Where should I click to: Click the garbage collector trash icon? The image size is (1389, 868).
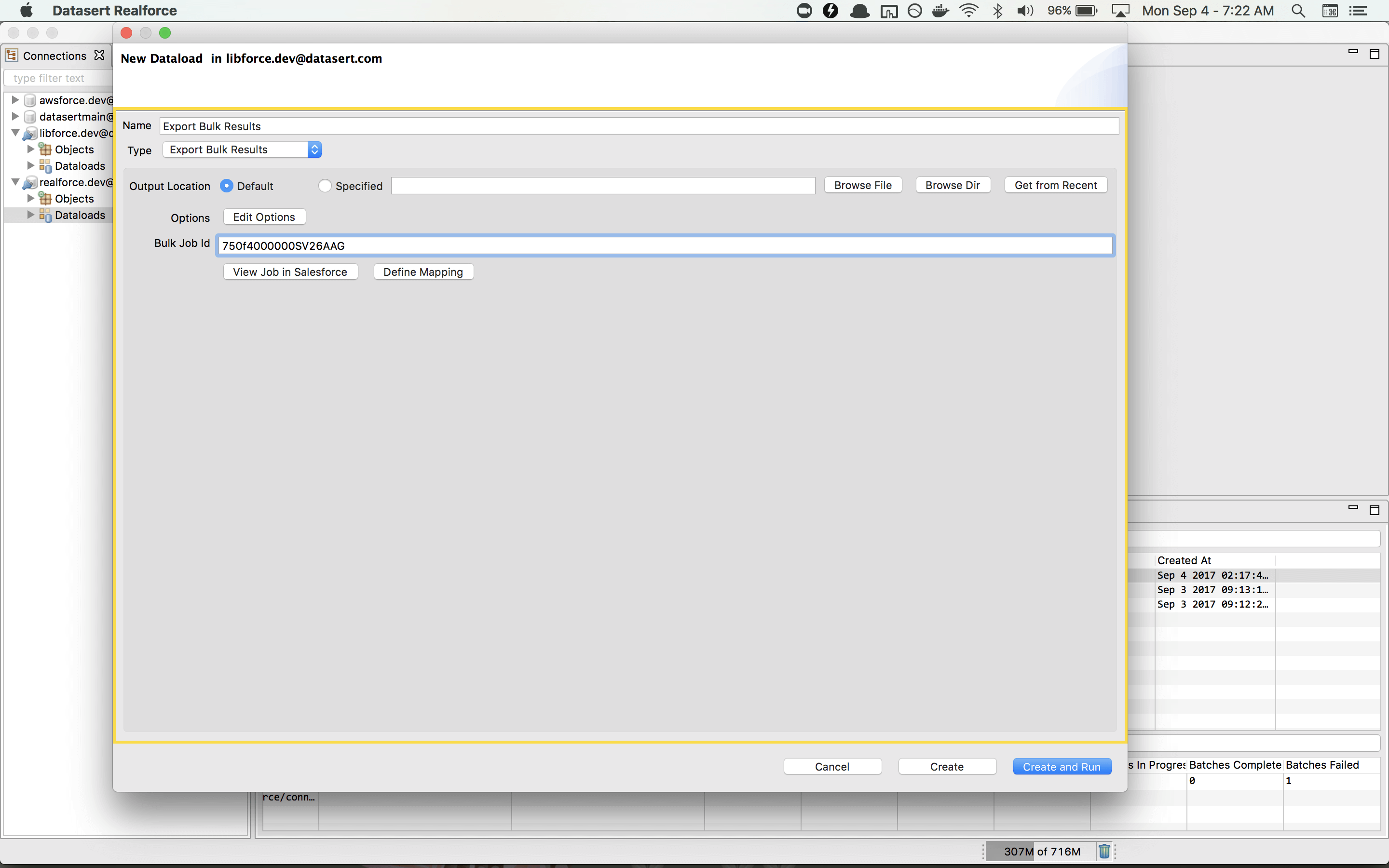pyautogui.click(x=1104, y=851)
